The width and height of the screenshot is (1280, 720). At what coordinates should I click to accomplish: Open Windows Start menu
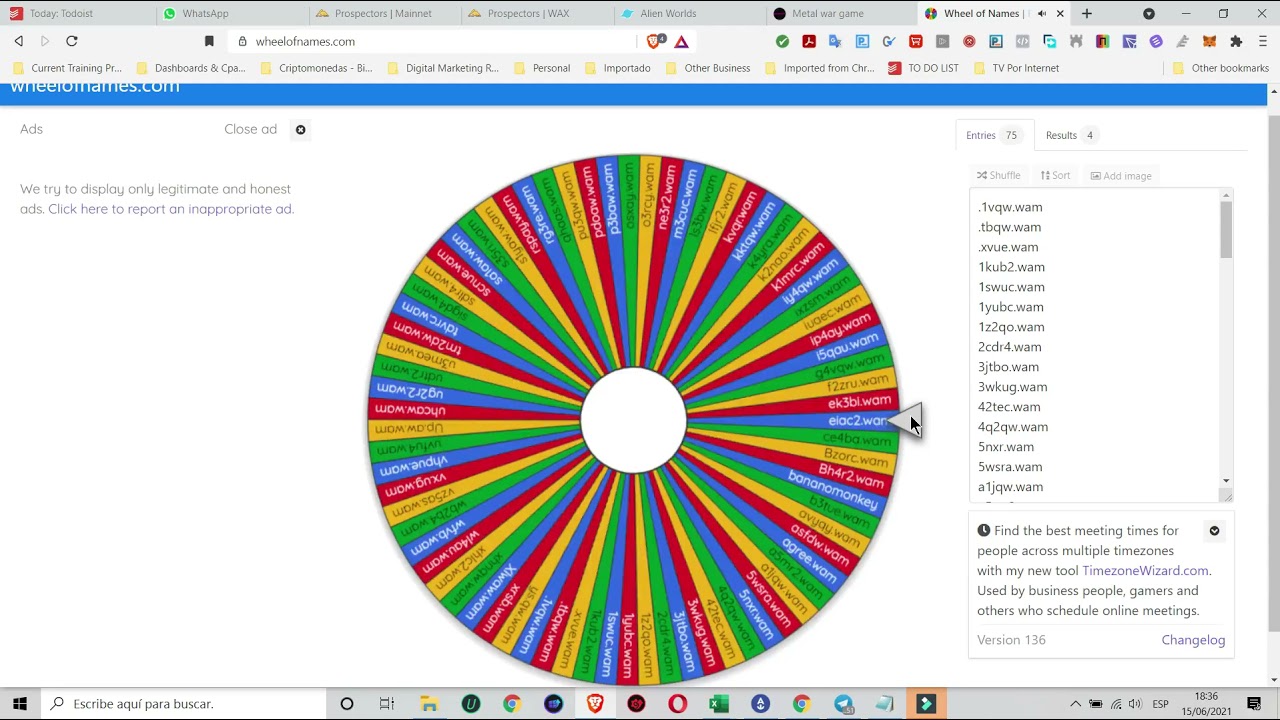20,704
